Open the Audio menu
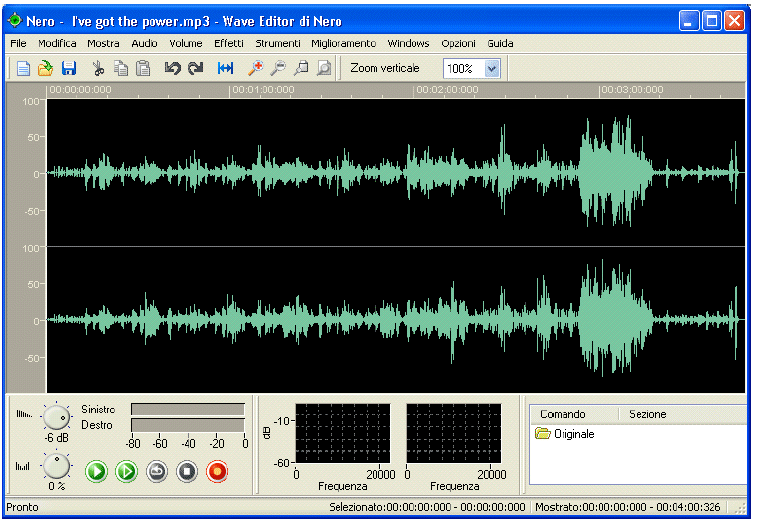This screenshot has height=522, width=758. (144, 44)
